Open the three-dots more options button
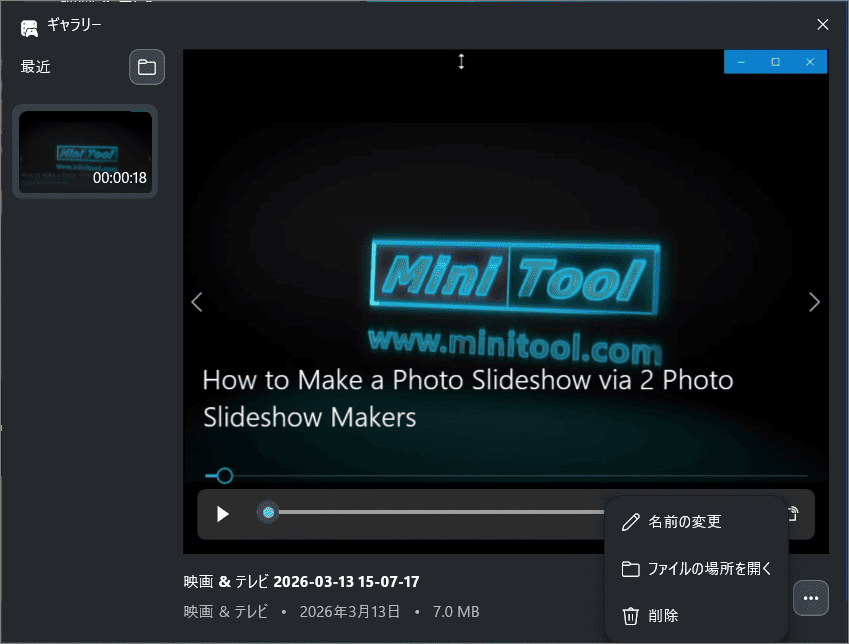 [x=811, y=598]
